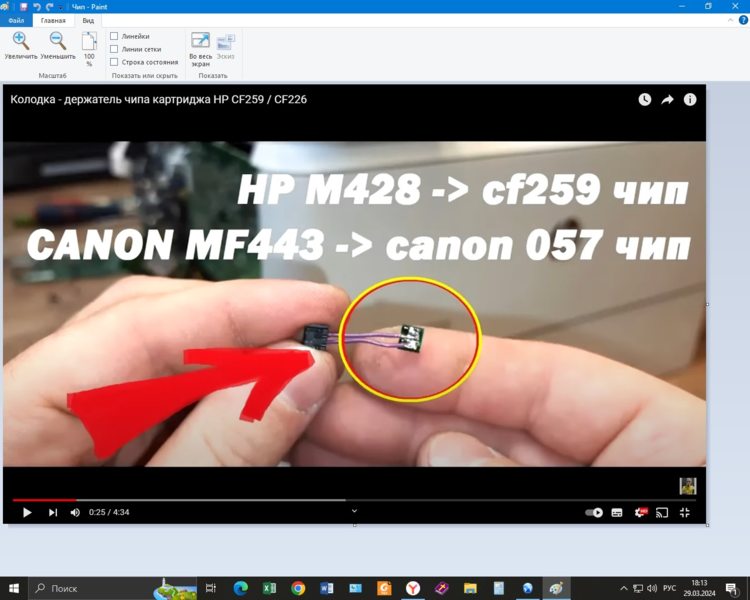Launch Microsoft Edge from the taskbar
Viewport: 750px width, 600px height.
click(240, 588)
